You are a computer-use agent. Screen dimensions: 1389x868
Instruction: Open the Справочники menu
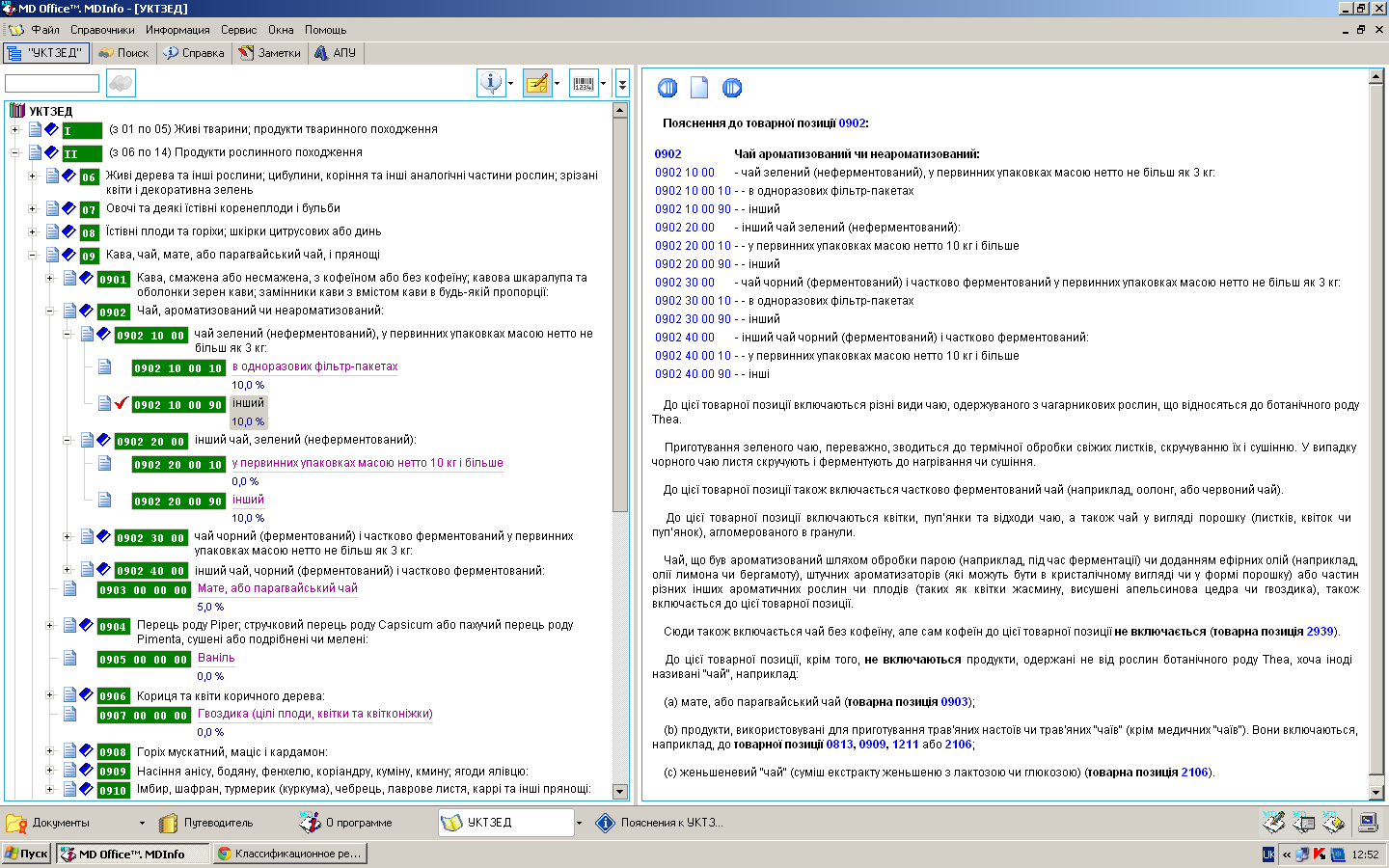tap(102, 30)
